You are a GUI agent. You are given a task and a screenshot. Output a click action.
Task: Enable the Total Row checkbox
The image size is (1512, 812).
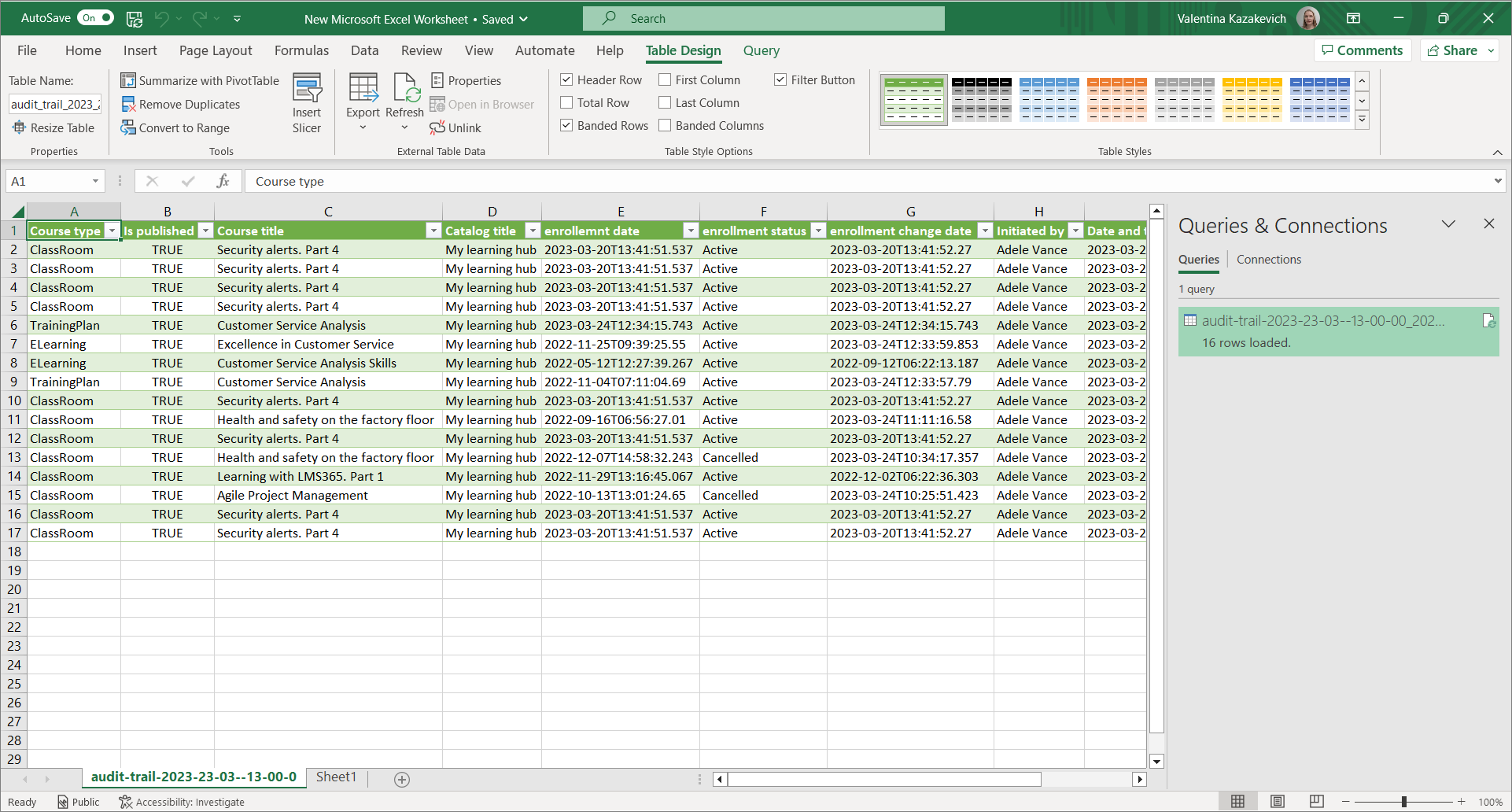pos(566,102)
